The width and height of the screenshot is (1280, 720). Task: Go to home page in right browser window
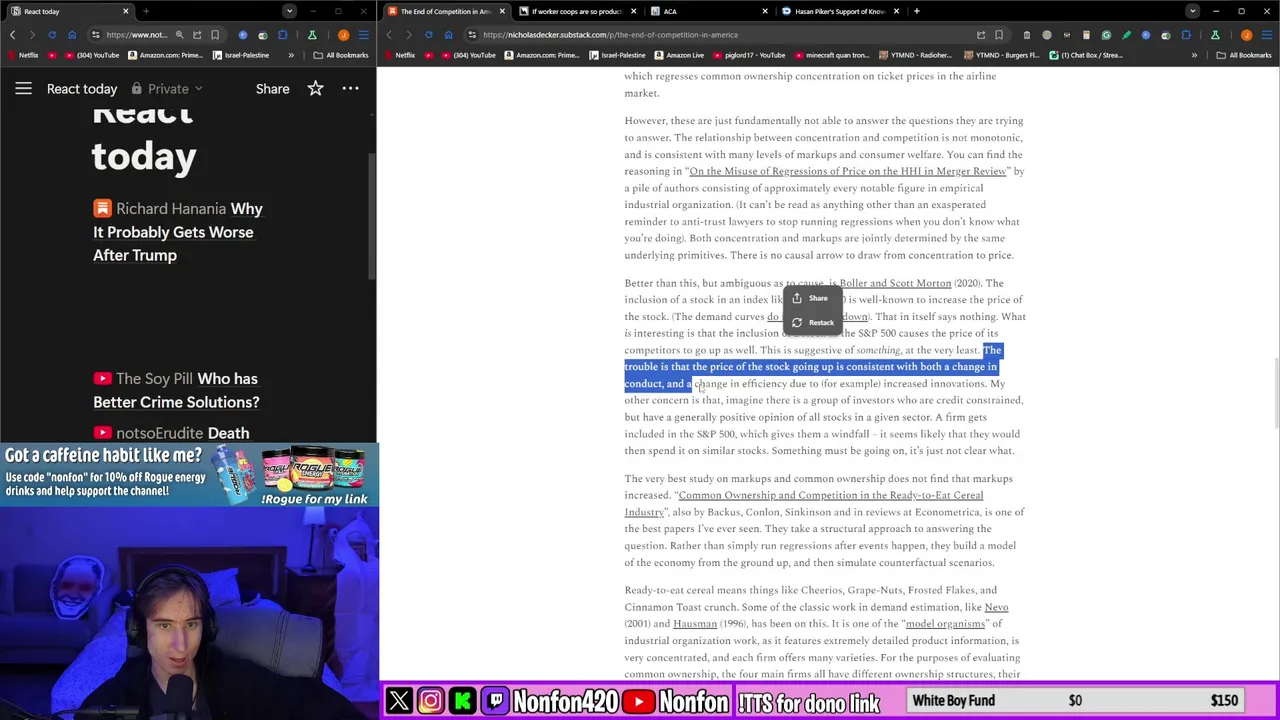coord(448,35)
